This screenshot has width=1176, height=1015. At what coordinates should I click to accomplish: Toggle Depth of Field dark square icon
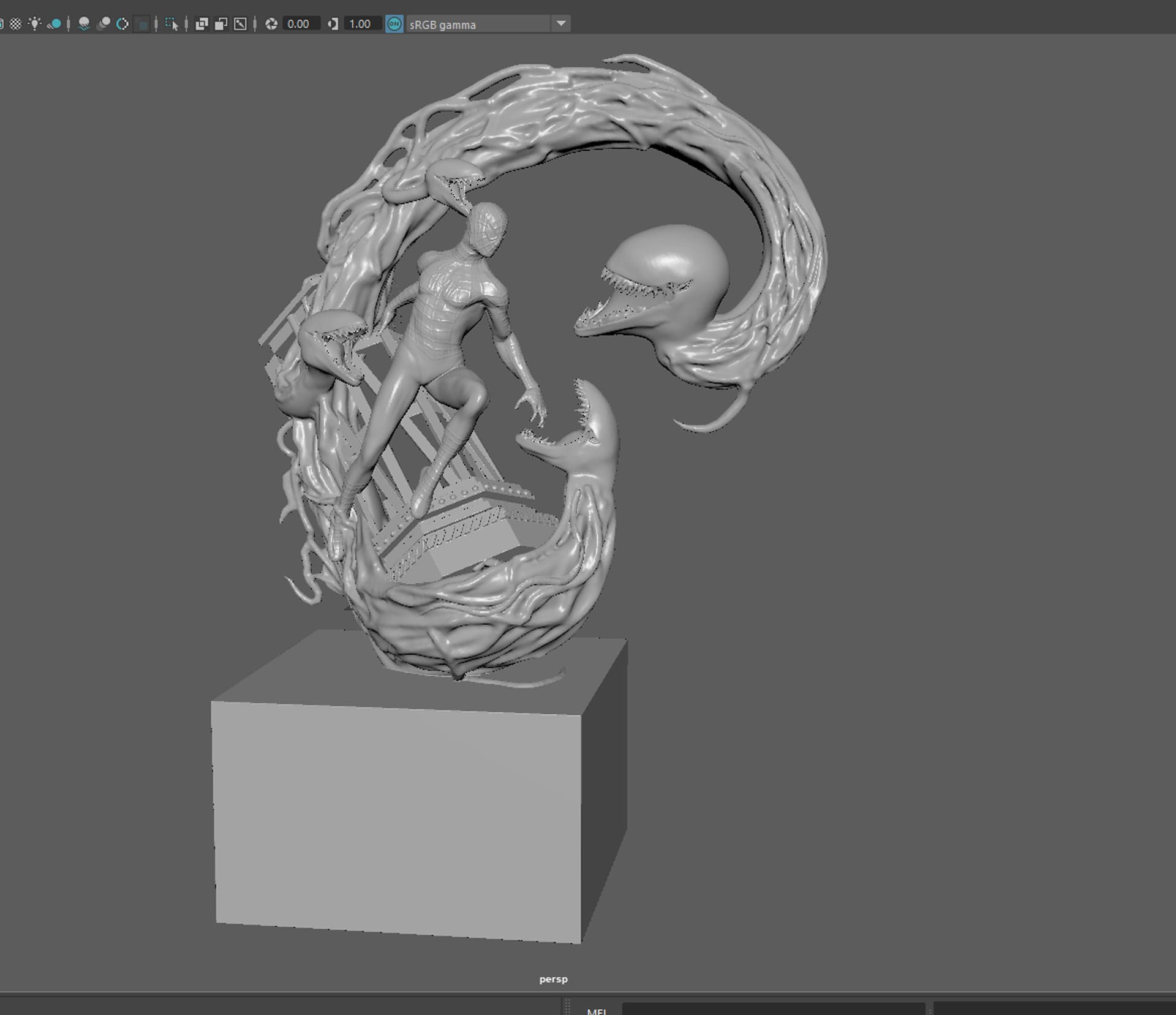click(142, 24)
